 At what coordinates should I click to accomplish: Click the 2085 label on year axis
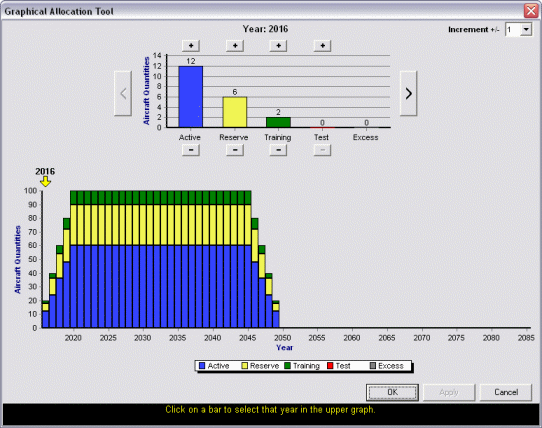(526, 338)
